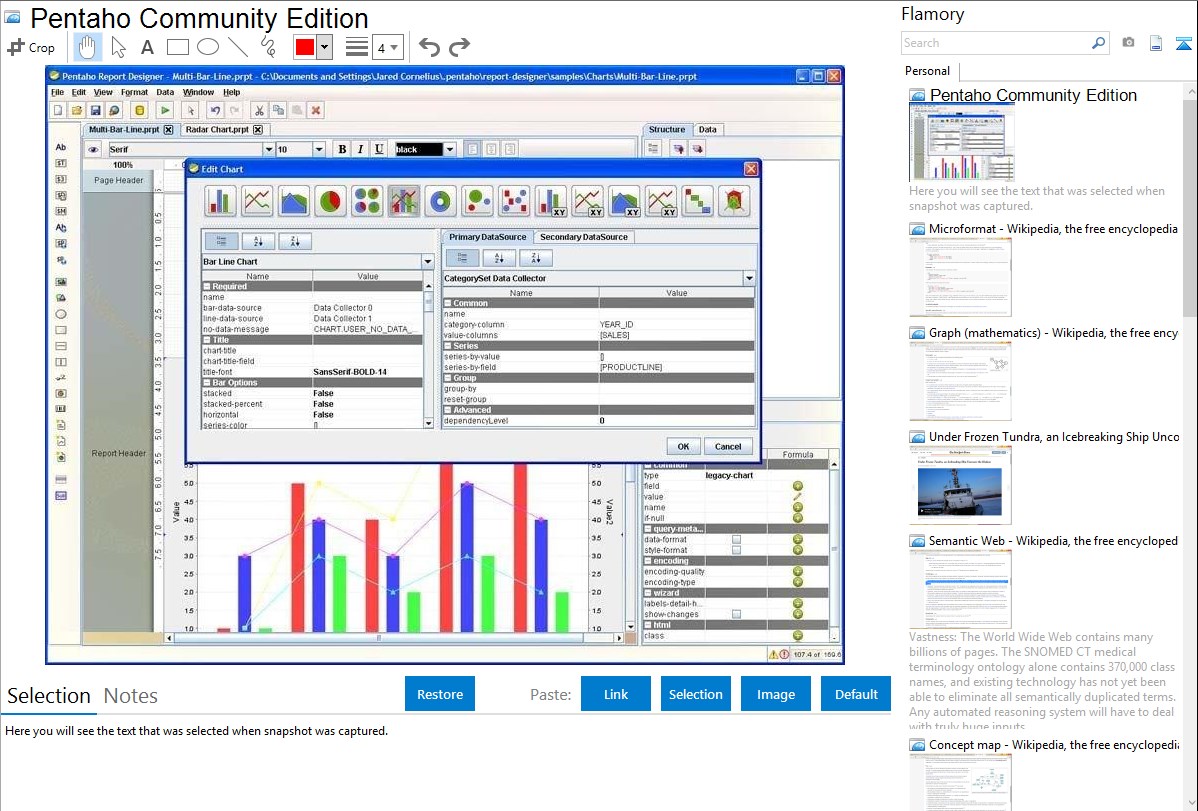Click the Paste Selection button
This screenshot has height=811, width=1198.
tap(695, 694)
